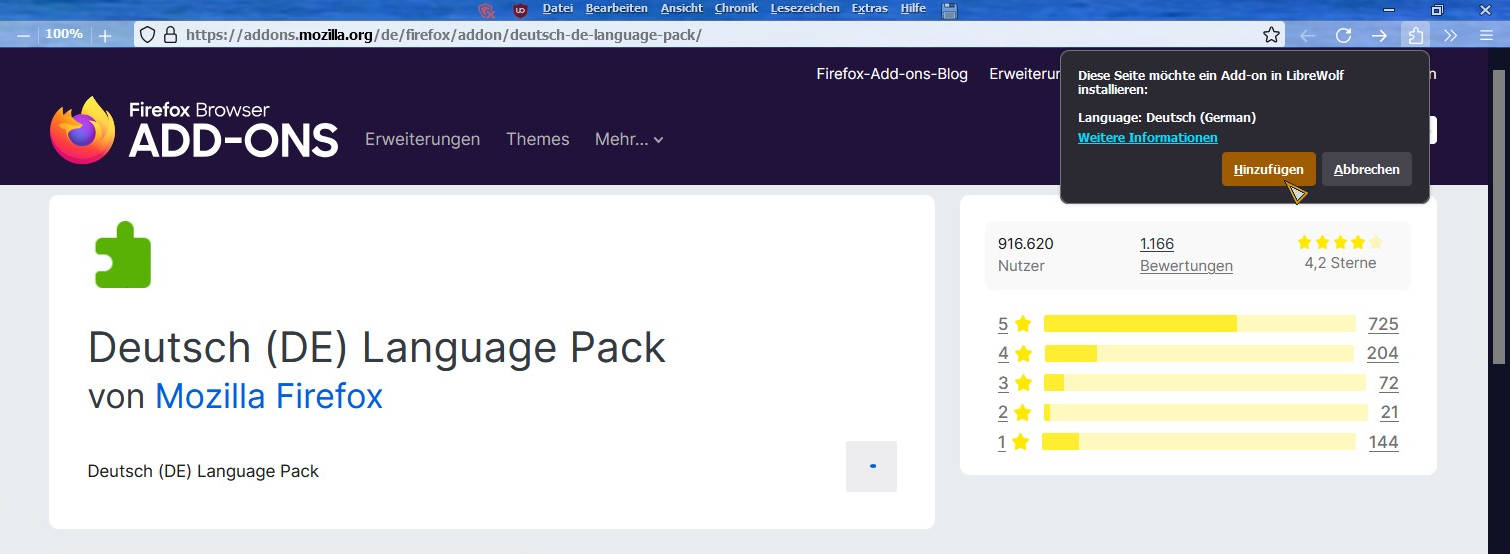Expand the Mehr… dropdown

(629, 139)
